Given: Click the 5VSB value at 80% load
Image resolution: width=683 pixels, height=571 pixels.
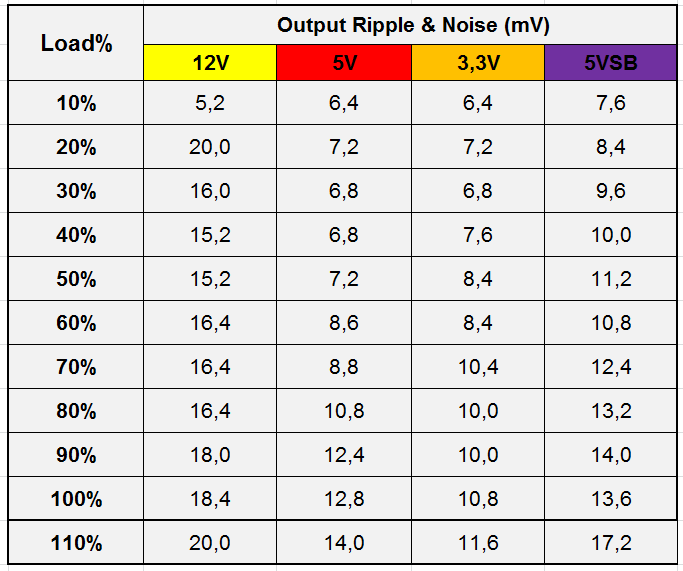Looking at the screenshot, I should (x=610, y=411).
